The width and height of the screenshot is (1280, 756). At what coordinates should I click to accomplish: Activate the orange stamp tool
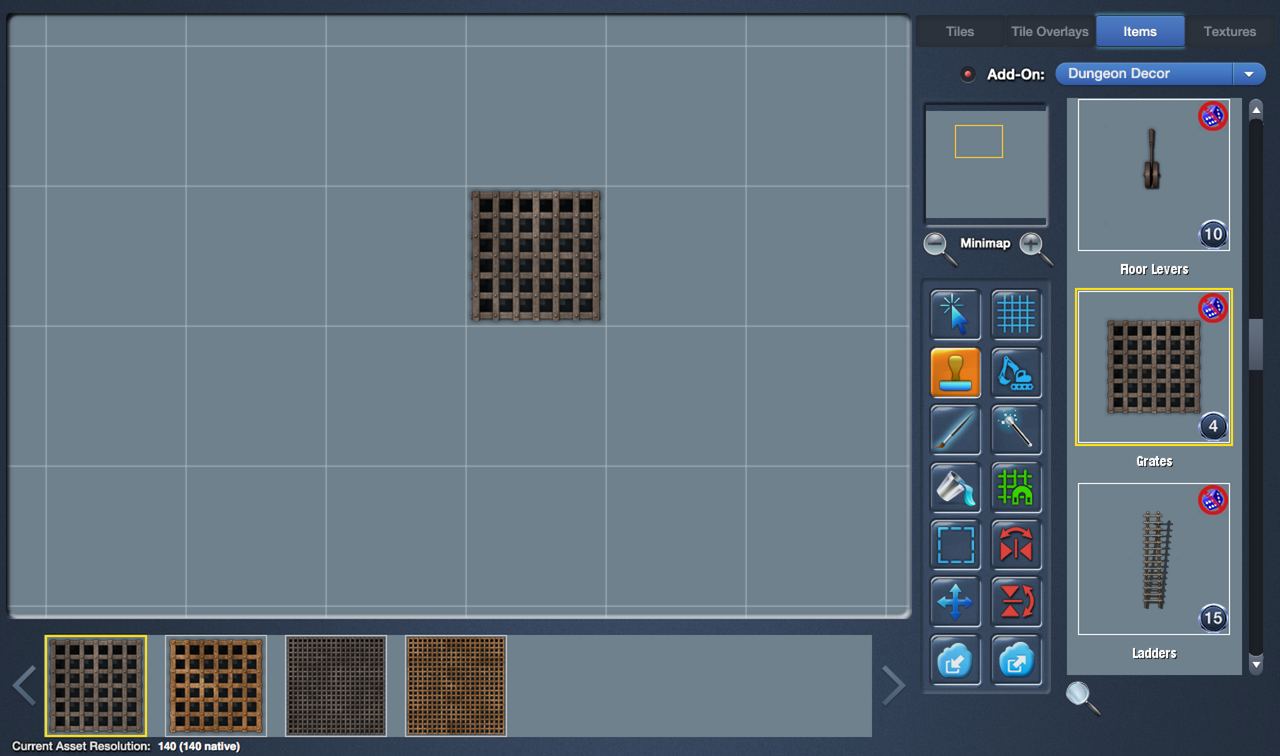pyautogui.click(x=955, y=372)
